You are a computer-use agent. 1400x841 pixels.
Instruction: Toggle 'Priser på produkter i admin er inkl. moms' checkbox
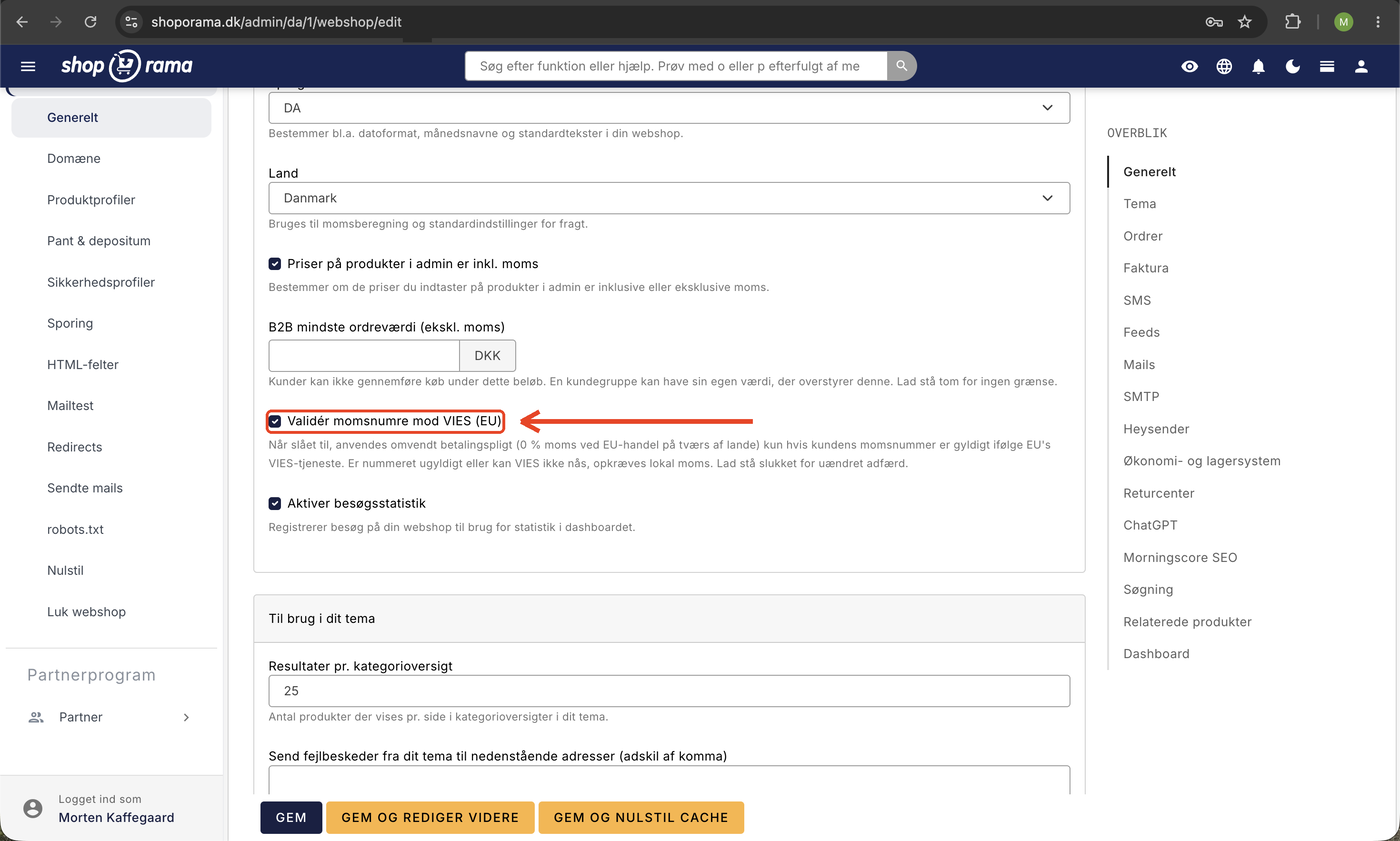tap(275, 264)
